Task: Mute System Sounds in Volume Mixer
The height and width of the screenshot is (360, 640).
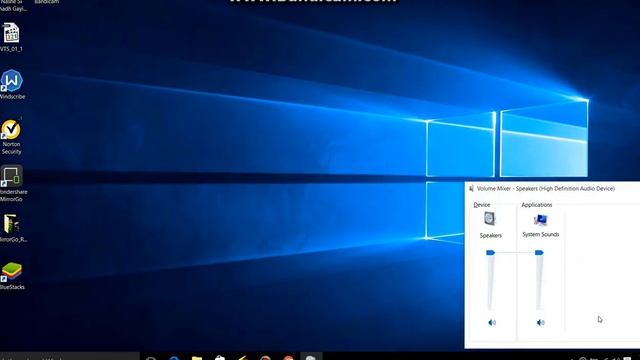Action: point(540,322)
